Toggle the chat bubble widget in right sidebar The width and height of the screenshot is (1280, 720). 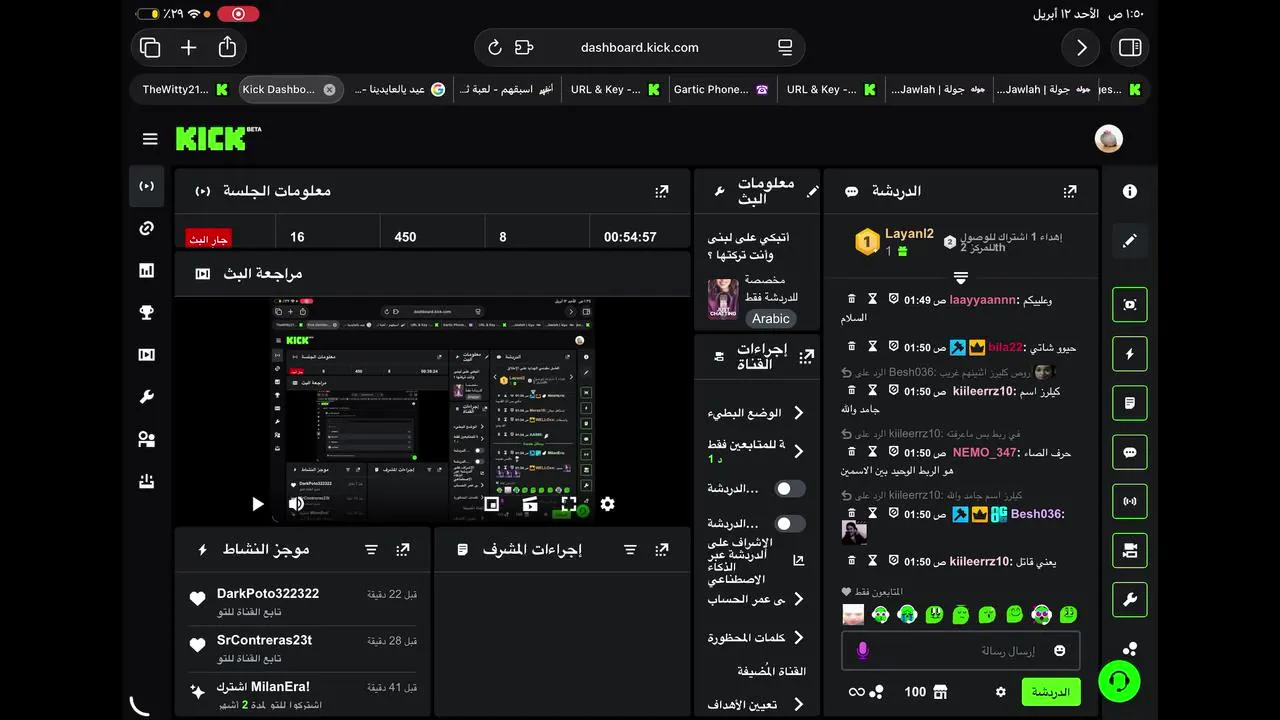[x=1130, y=452]
